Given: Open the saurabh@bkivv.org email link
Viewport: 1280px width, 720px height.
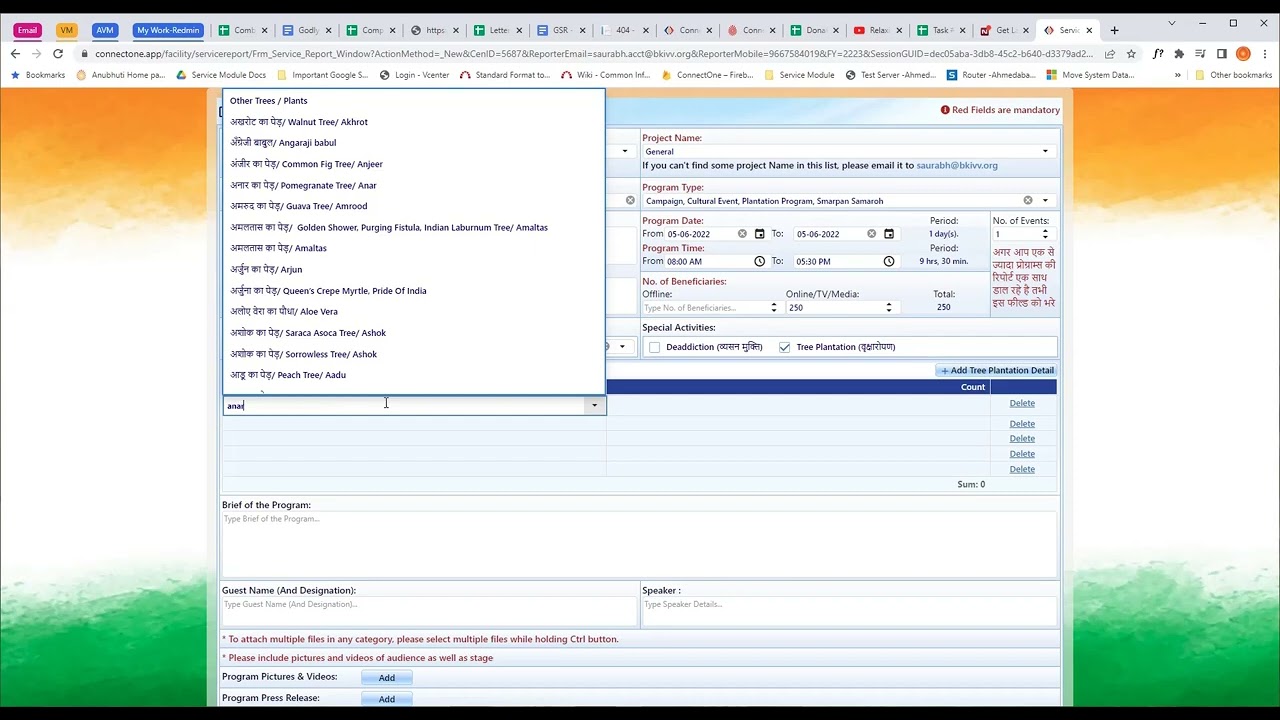Looking at the screenshot, I should [957, 165].
